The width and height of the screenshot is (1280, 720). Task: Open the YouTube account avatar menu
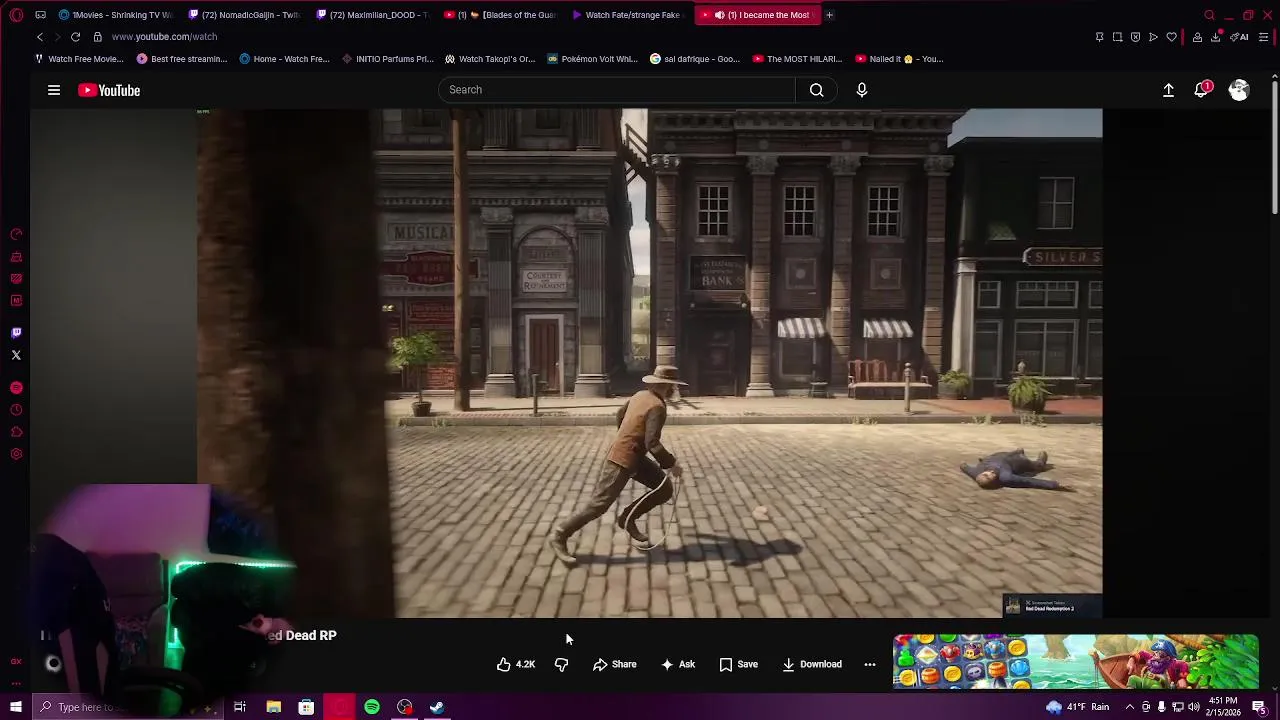[1239, 90]
